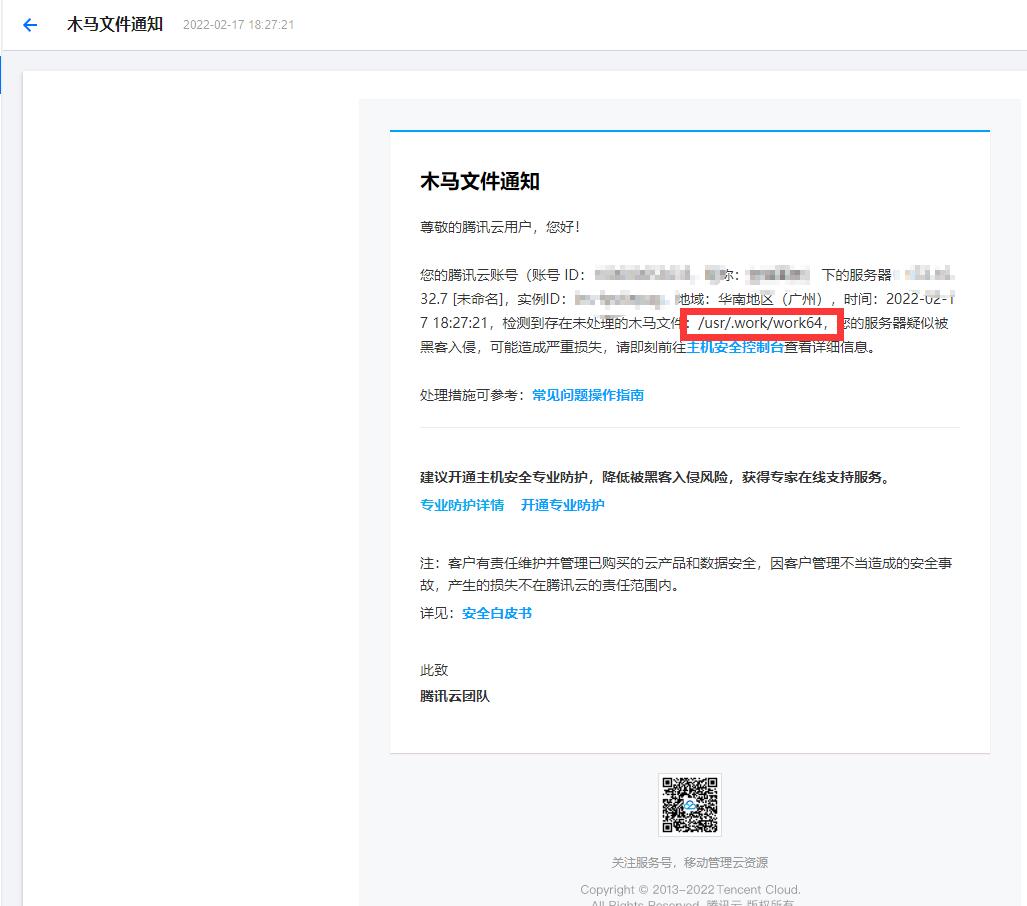Image resolution: width=1027 pixels, height=906 pixels.
Task: Click the file path /usr/.work/work64
Action: (x=759, y=323)
